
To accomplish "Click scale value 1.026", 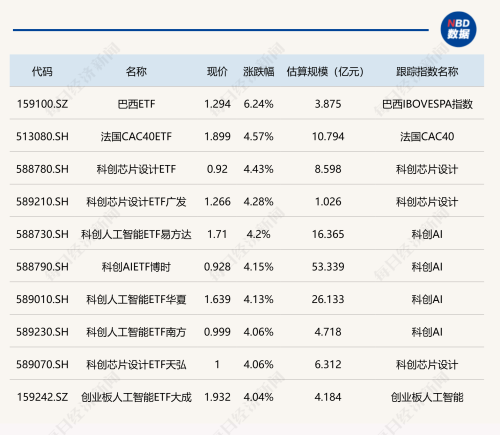I will [x=328, y=202].
